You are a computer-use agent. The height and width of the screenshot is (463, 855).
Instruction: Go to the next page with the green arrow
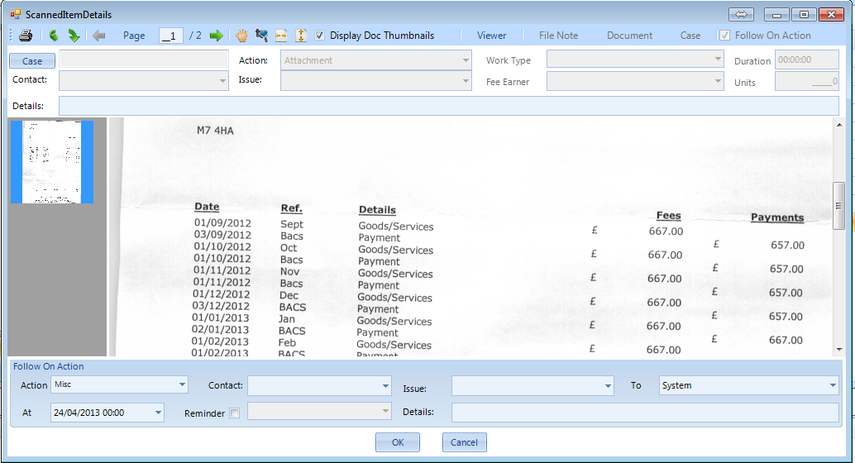point(216,36)
